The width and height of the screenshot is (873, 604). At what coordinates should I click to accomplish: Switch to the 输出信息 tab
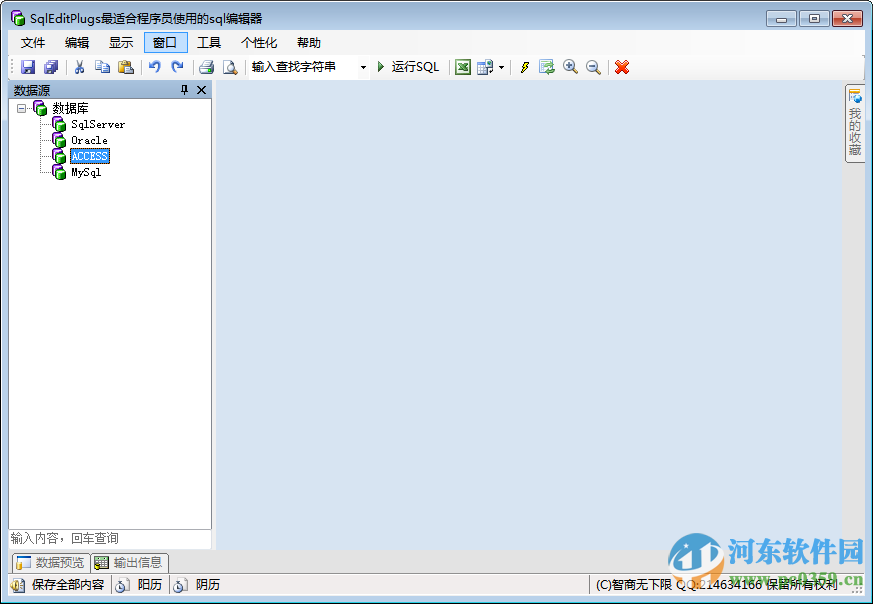[x=128, y=562]
